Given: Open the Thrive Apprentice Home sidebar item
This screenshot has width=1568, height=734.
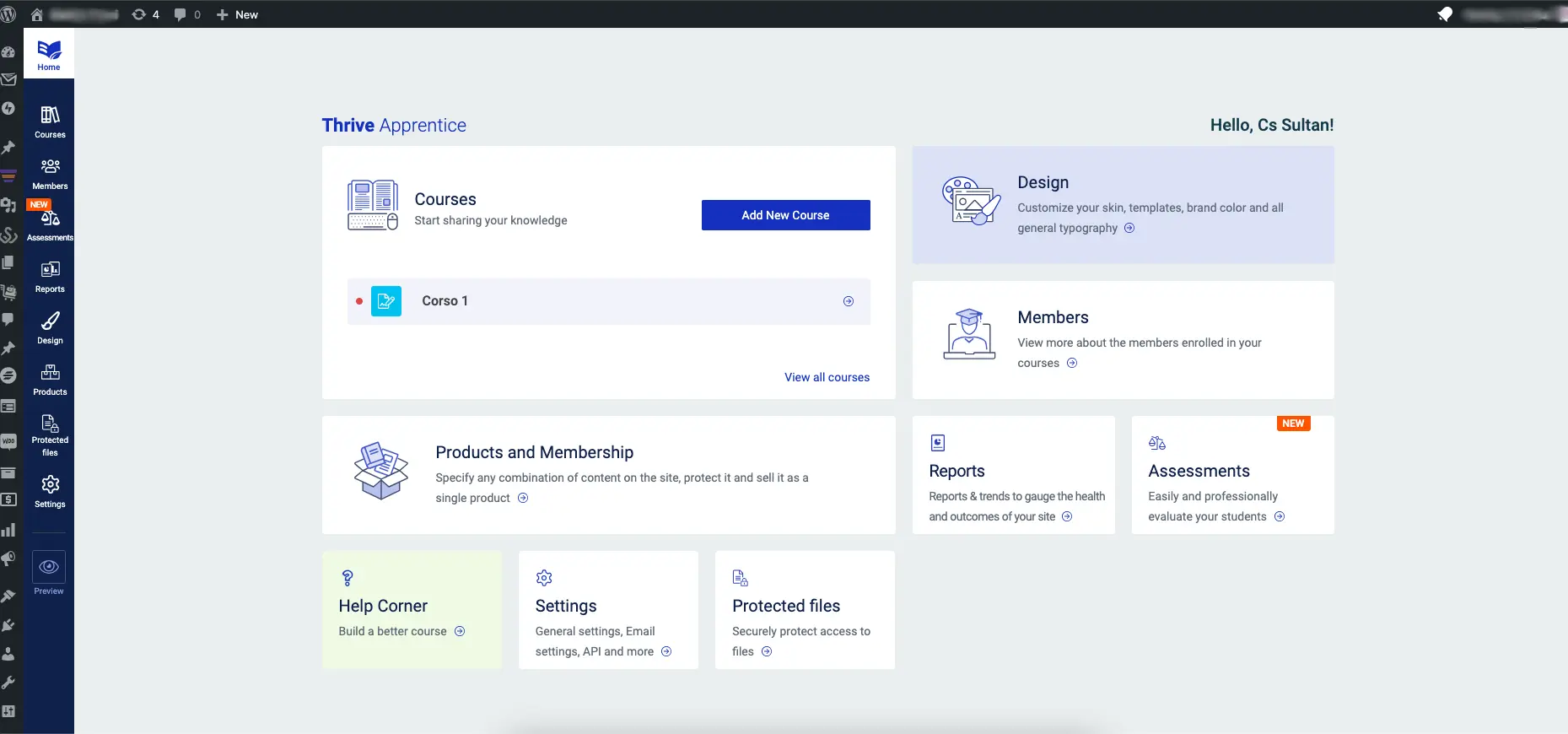Looking at the screenshot, I should [x=49, y=54].
